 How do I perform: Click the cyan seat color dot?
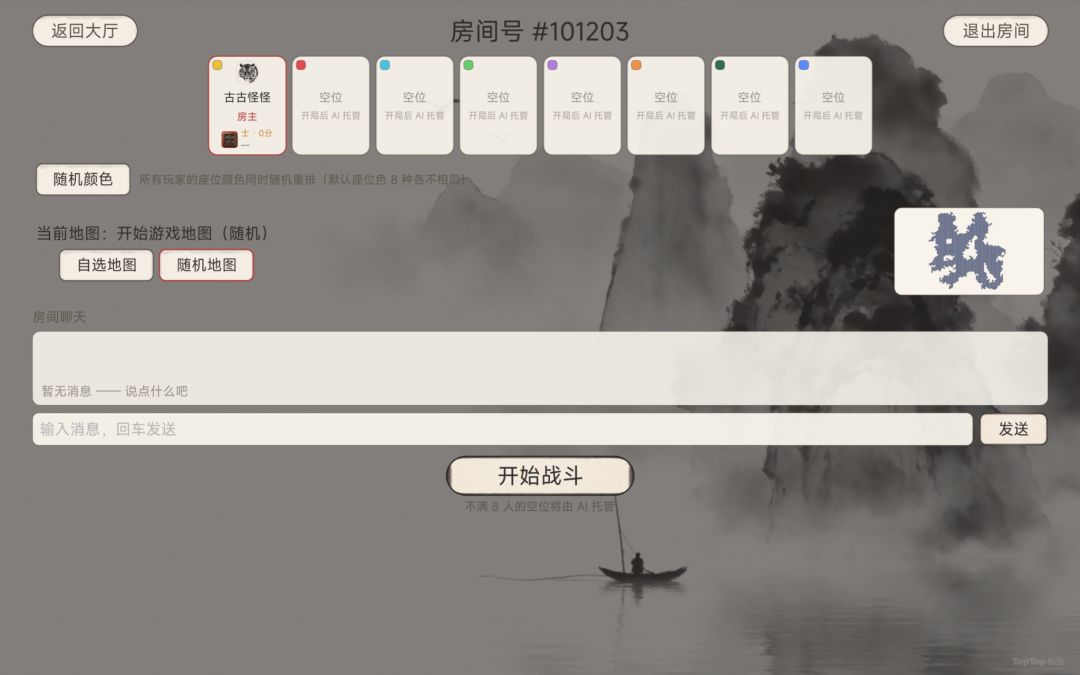point(385,65)
